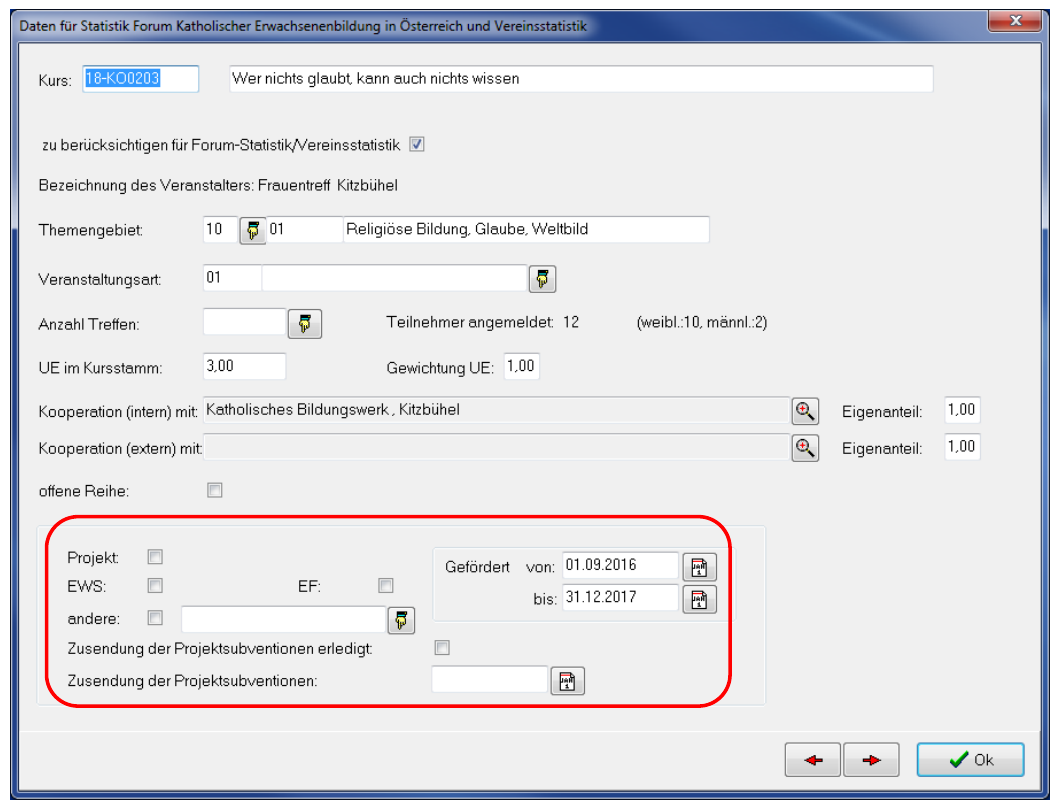Viewport: 1058px width, 808px height.
Task: Click the Religiöse Bildung description field
Action: pos(526,230)
